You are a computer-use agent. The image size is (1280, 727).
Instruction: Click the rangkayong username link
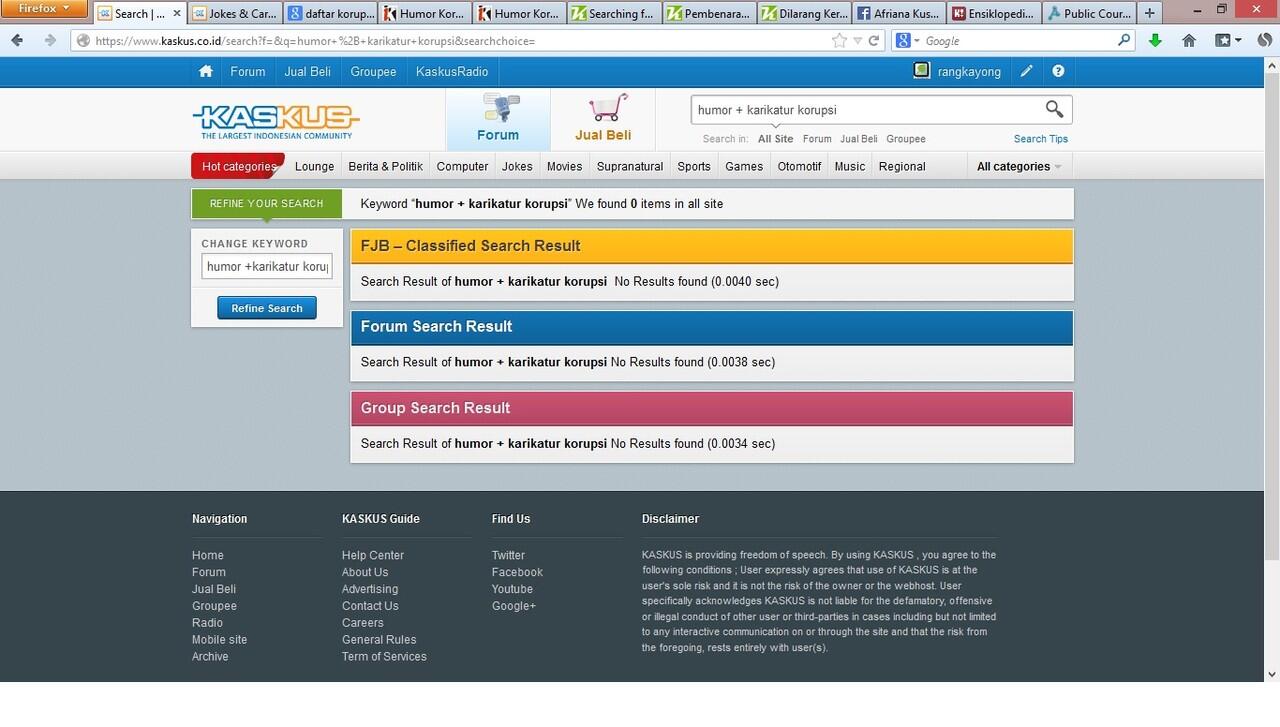[x=969, y=71]
